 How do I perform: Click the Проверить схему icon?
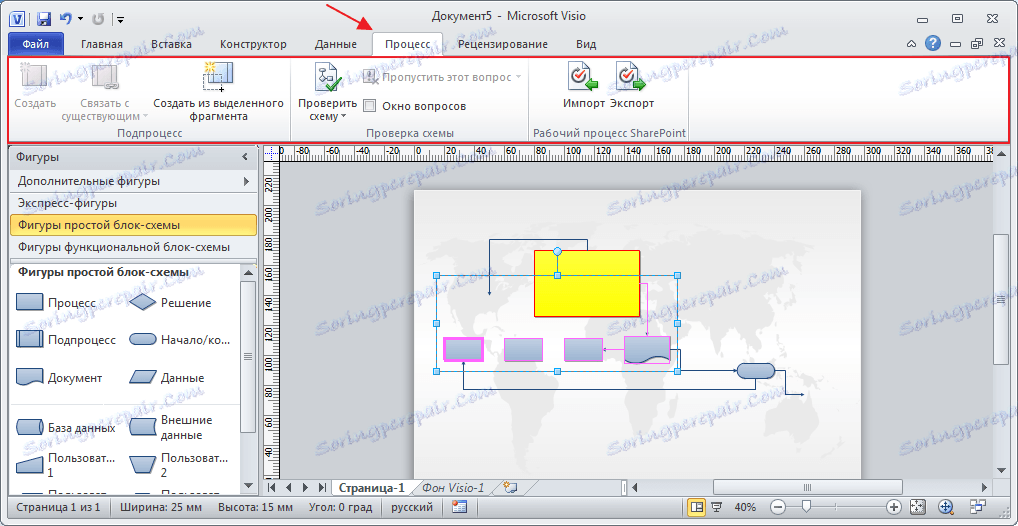(328, 77)
